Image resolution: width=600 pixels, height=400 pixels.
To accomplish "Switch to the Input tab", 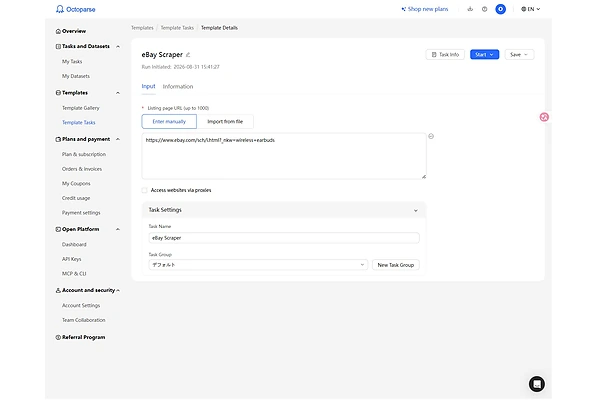I will (x=148, y=87).
